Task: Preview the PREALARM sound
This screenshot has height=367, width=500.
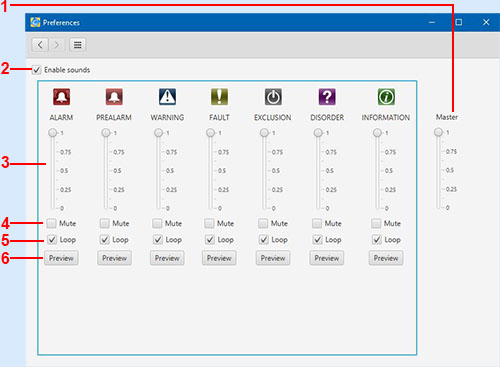Action: pyautogui.click(x=114, y=258)
